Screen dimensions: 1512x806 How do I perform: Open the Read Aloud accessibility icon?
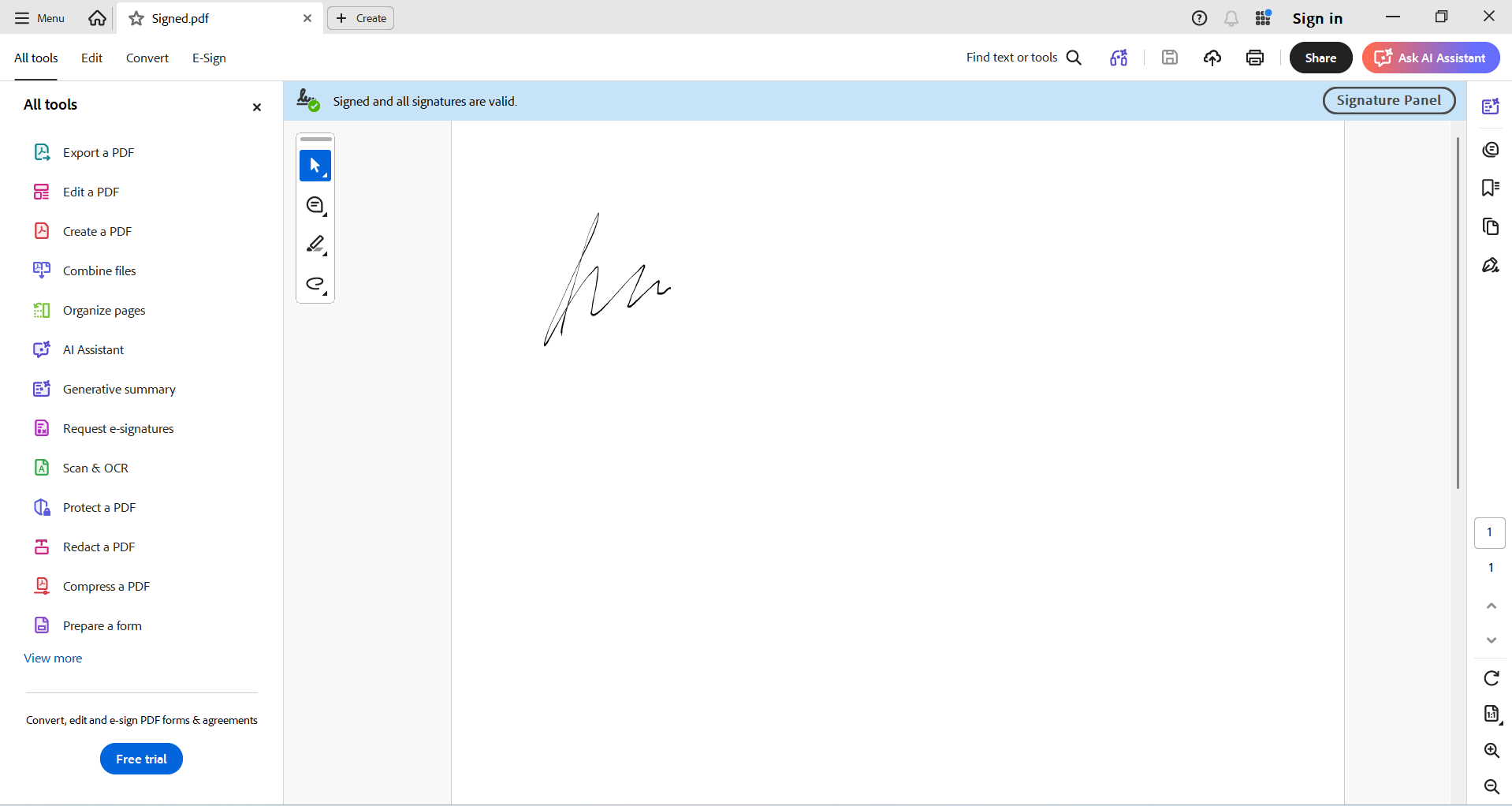coord(1119,58)
